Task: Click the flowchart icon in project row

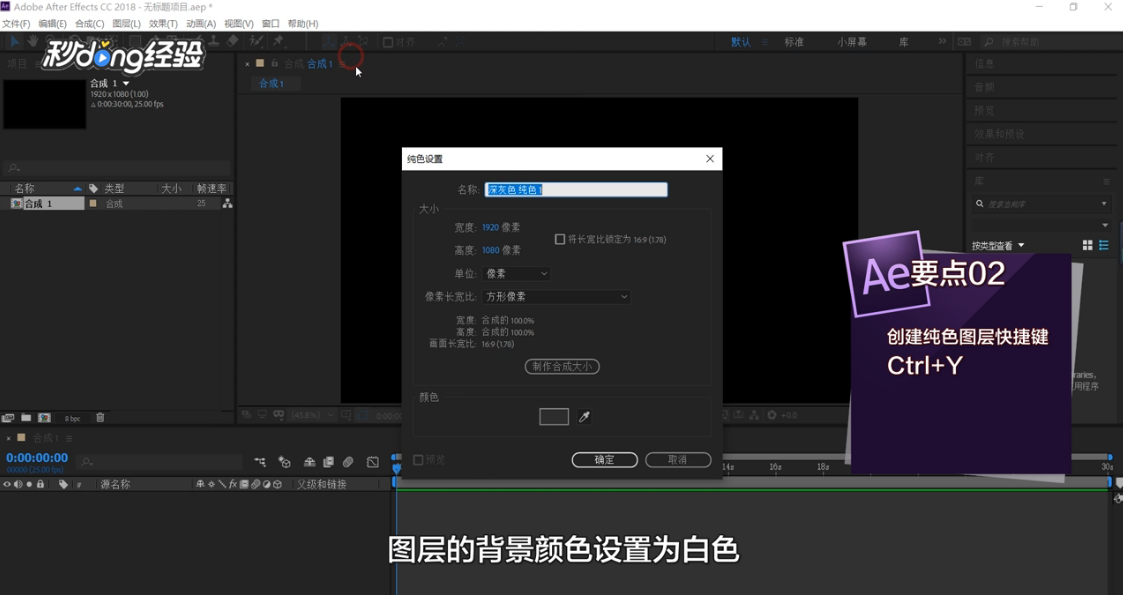Action: [x=227, y=203]
